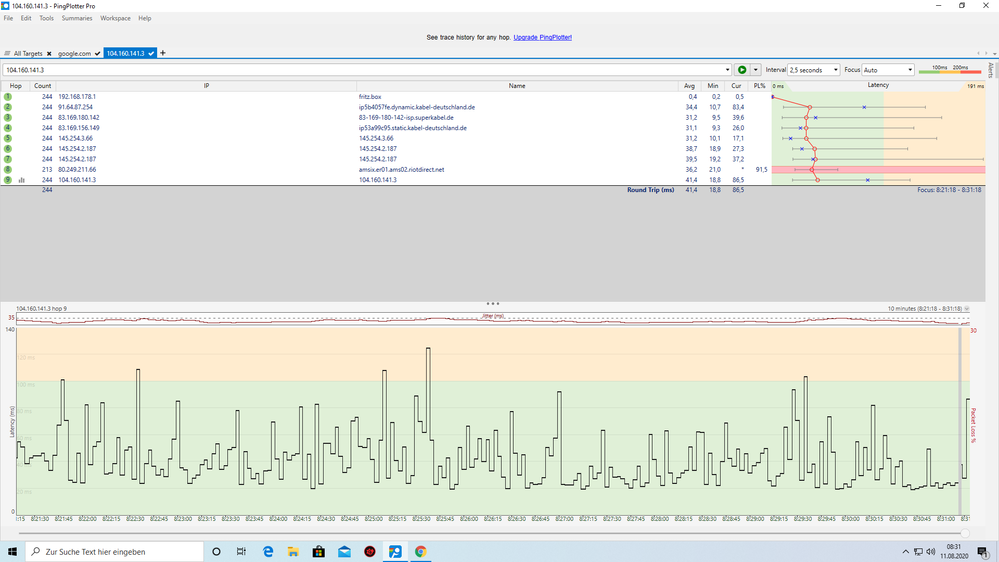Image resolution: width=999 pixels, height=562 pixels.
Task: Click the IP column header
Action: 206,86
